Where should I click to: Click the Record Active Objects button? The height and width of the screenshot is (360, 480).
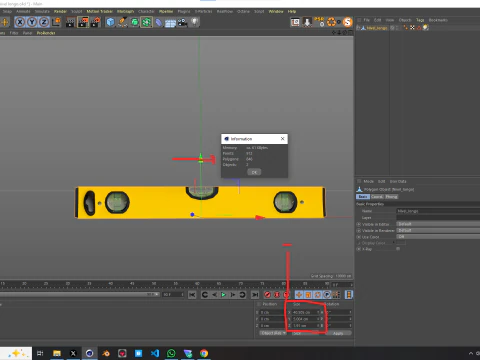267,295
